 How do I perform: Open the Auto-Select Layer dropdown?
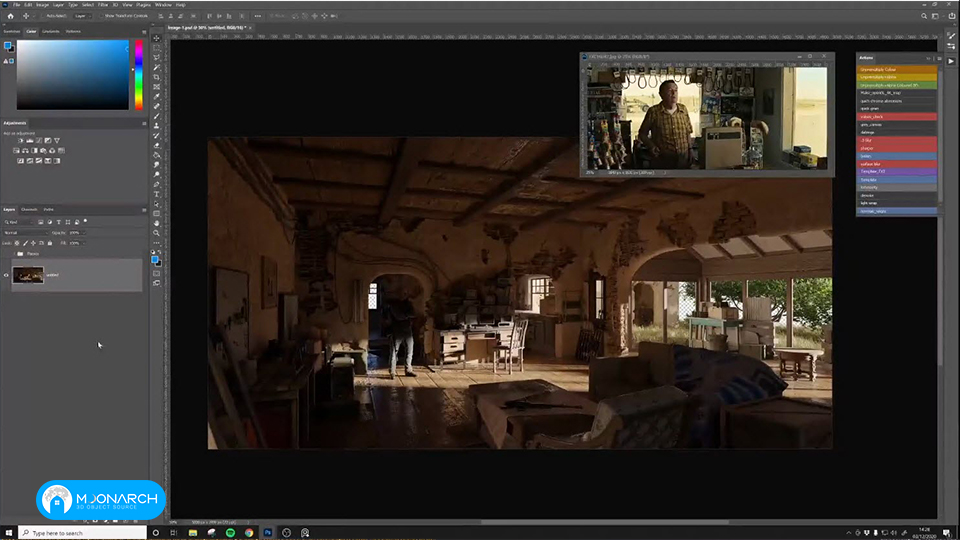click(82, 16)
